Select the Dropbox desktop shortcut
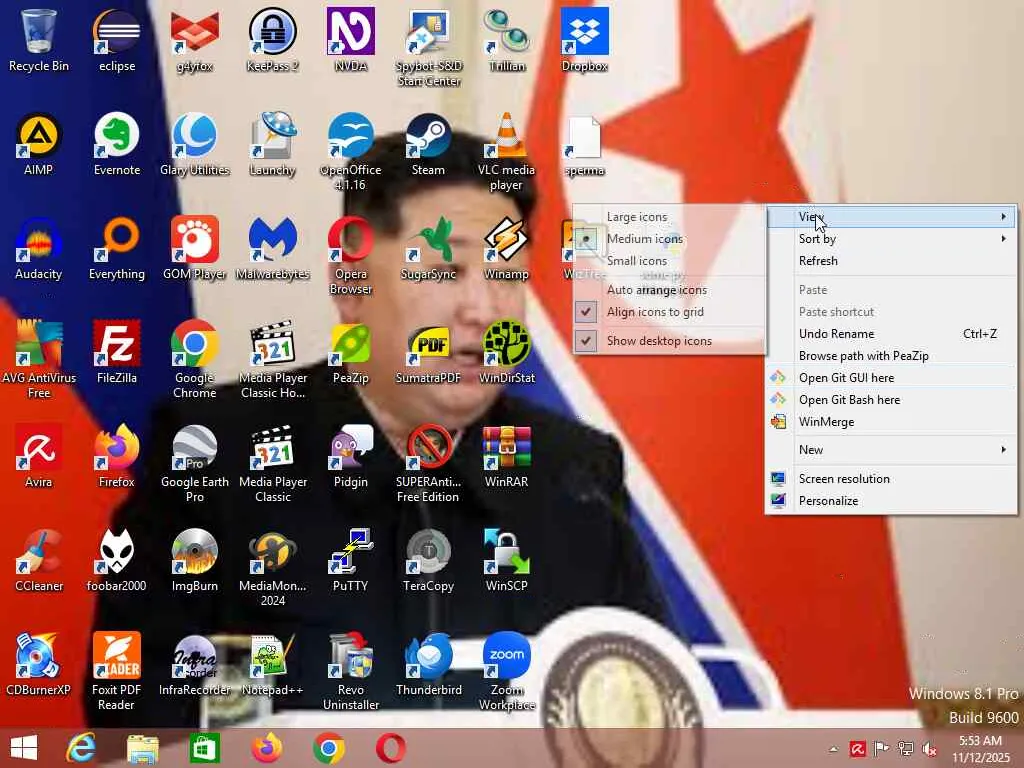1024x768 pixels. click(584, 40)
